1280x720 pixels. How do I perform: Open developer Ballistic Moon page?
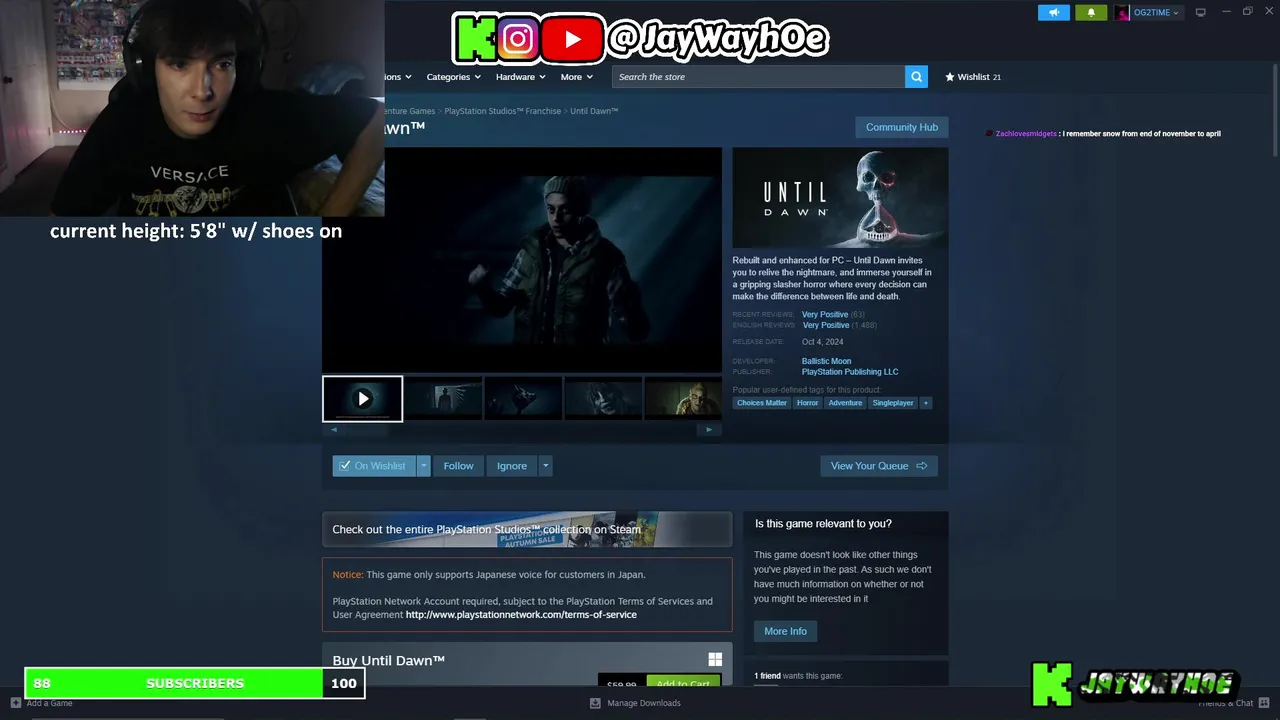[826, 361]
